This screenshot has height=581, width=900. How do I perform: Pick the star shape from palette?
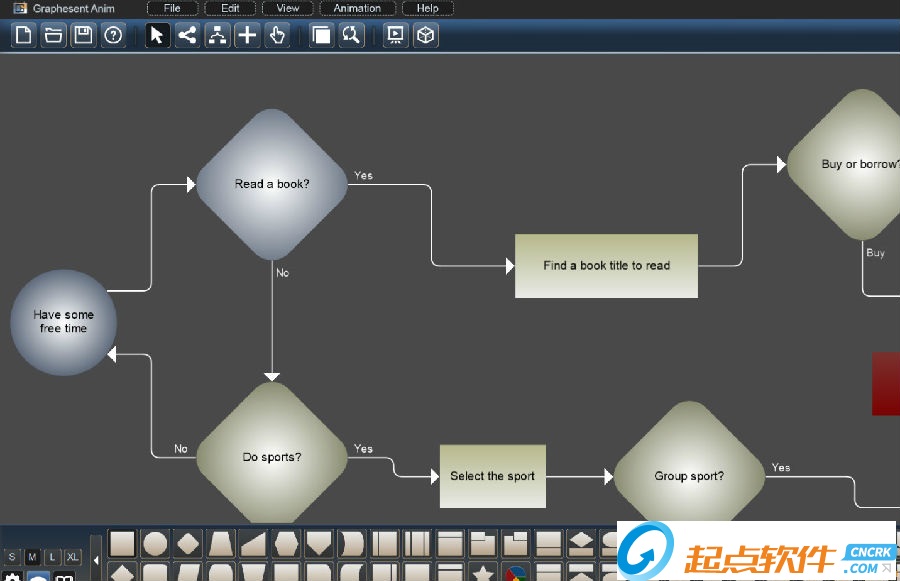(483, 572)
